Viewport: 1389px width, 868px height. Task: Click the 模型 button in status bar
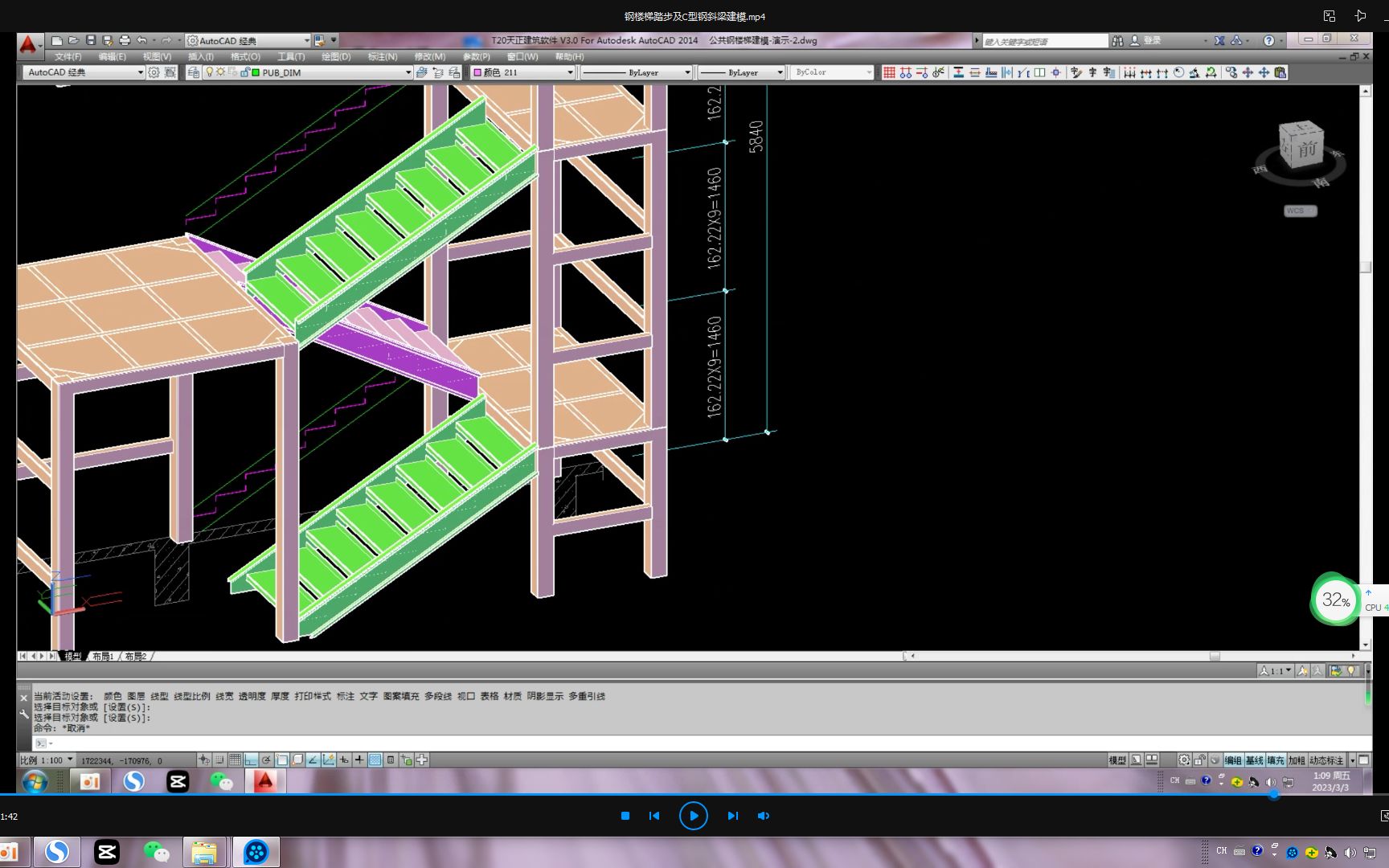click(x=1117, y=759)
